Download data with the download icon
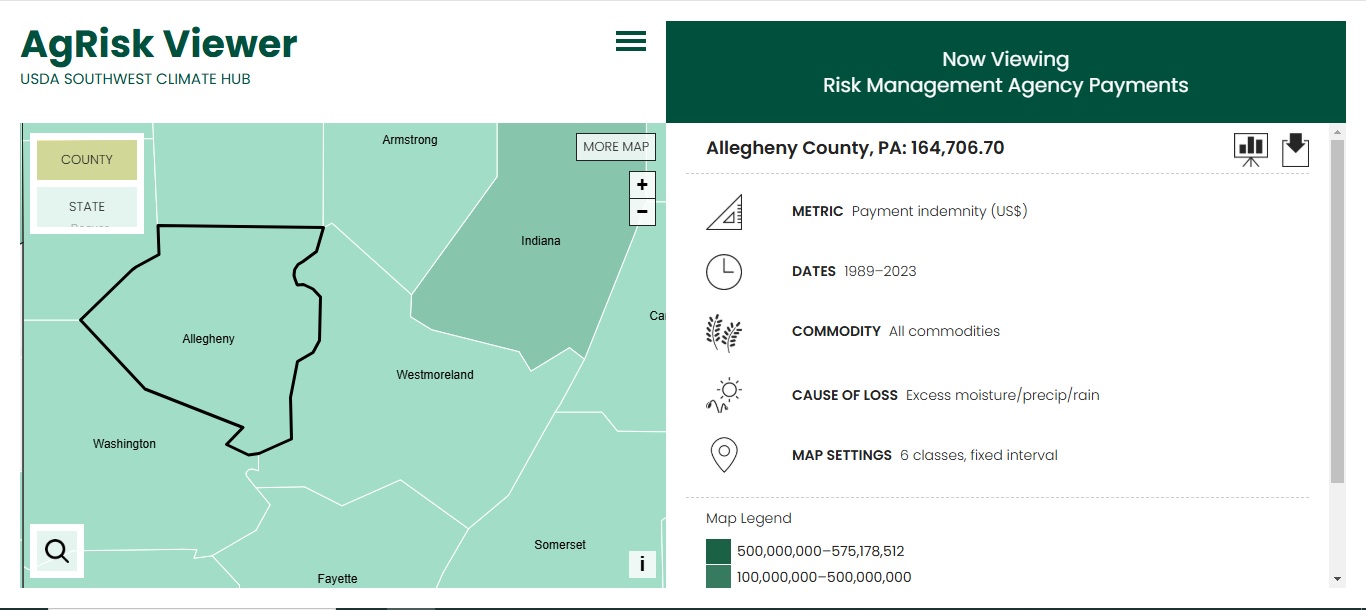 coord(1295,150)
